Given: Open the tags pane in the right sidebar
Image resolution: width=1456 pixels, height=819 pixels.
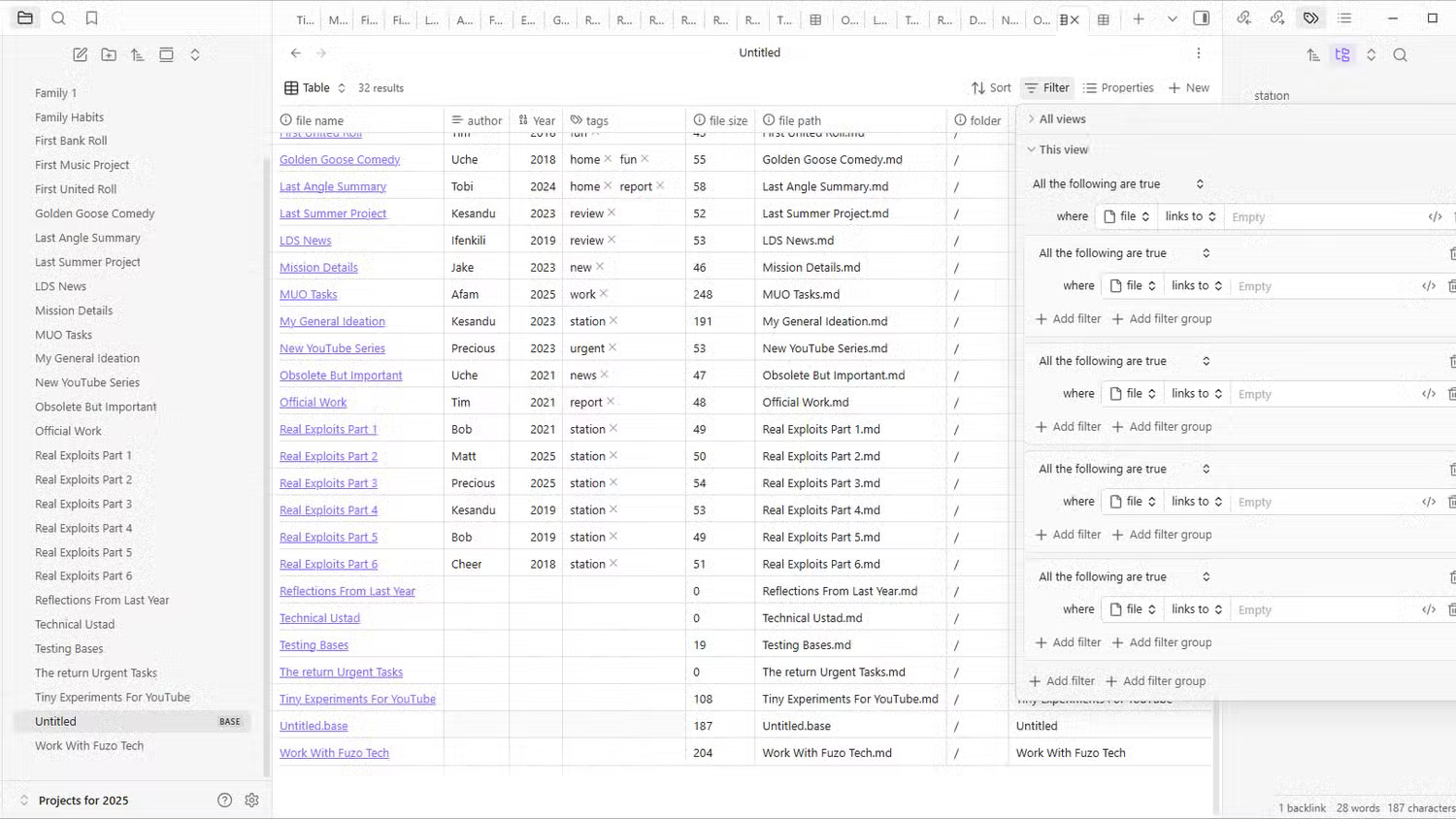Looking at the screenshot, I should click(x=1310, y=18).
